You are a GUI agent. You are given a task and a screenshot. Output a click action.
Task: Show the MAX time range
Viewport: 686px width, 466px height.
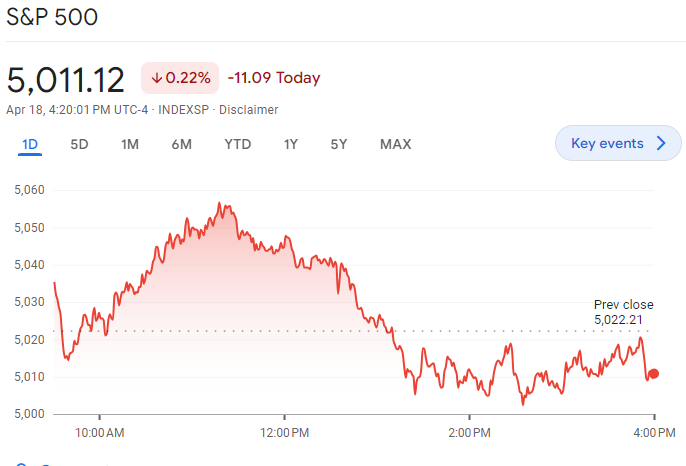click(395, 144)
